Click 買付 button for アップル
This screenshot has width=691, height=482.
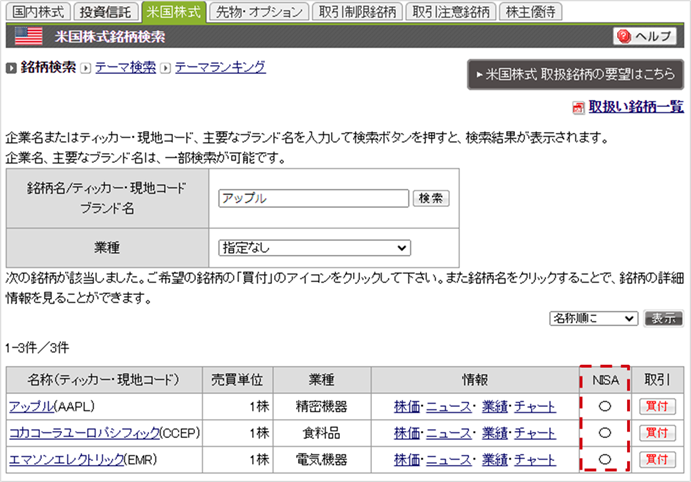pos(657,406)
